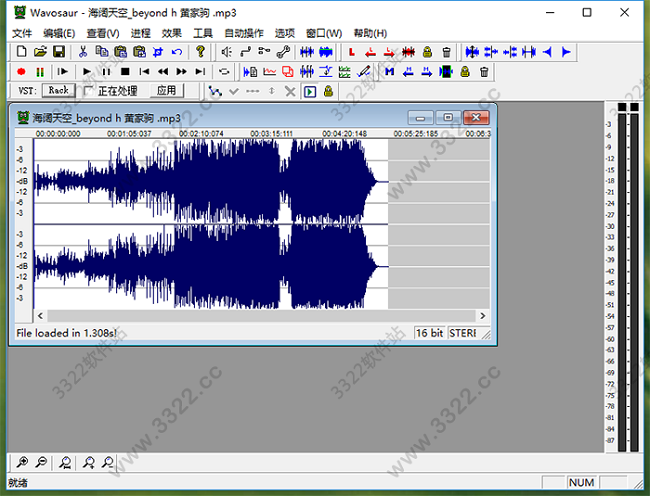Click timeline at 00:04:20:148 marker
Viewport: 650px width, 496px height.
pyautogui.click(x=344, y=133)
